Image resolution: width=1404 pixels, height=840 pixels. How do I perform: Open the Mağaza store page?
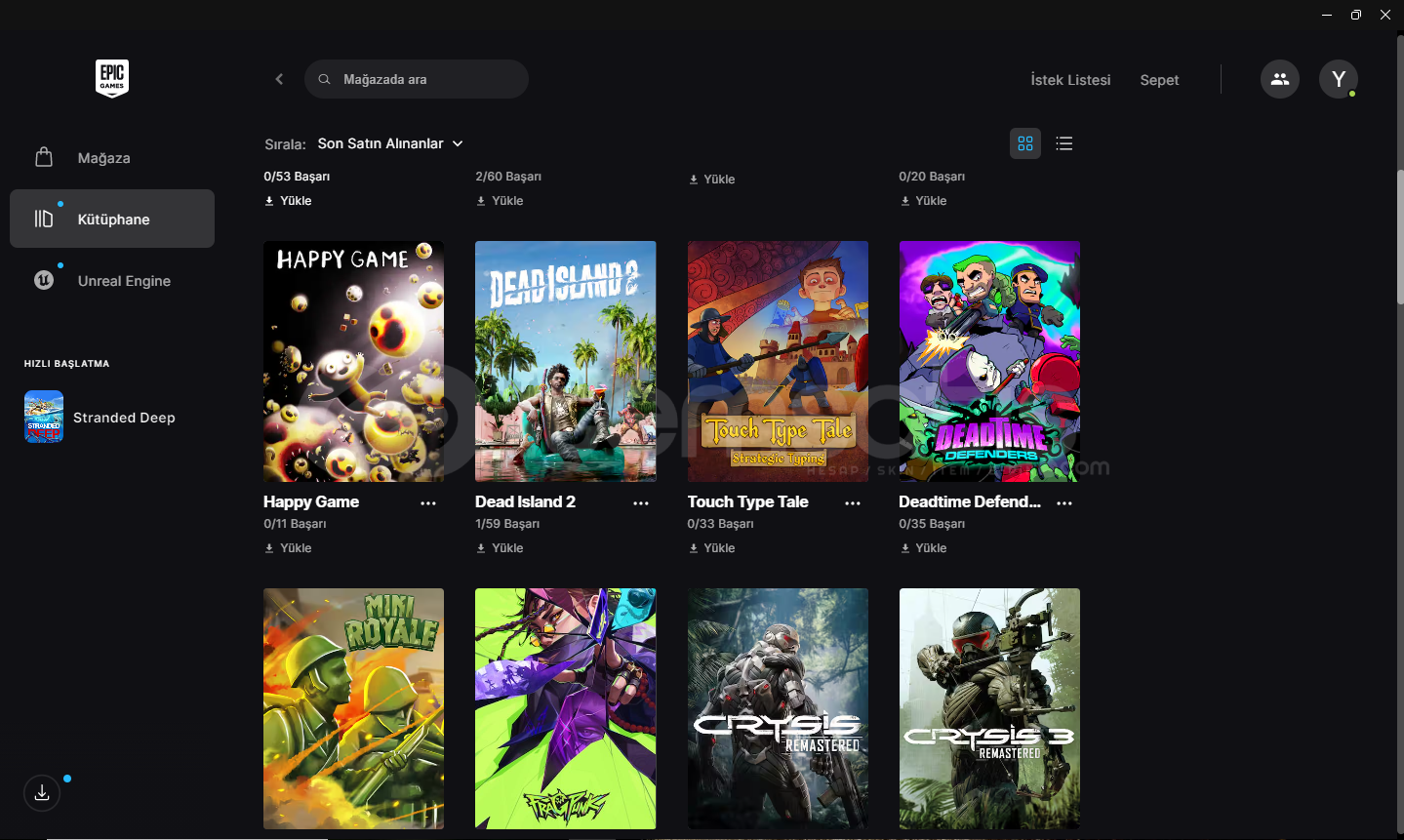112,158
